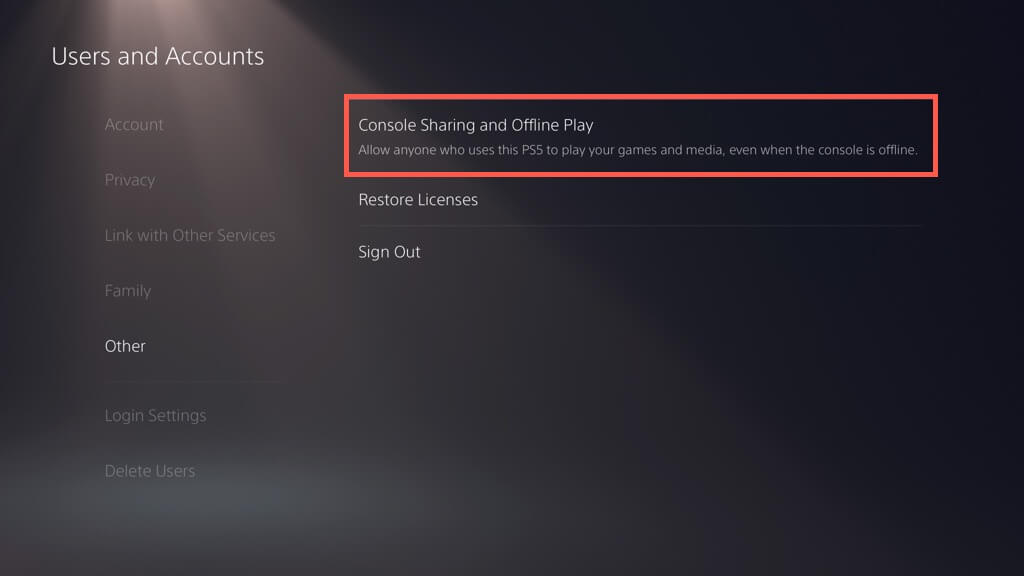Select the Other category in sidebar

pos(125,346)
